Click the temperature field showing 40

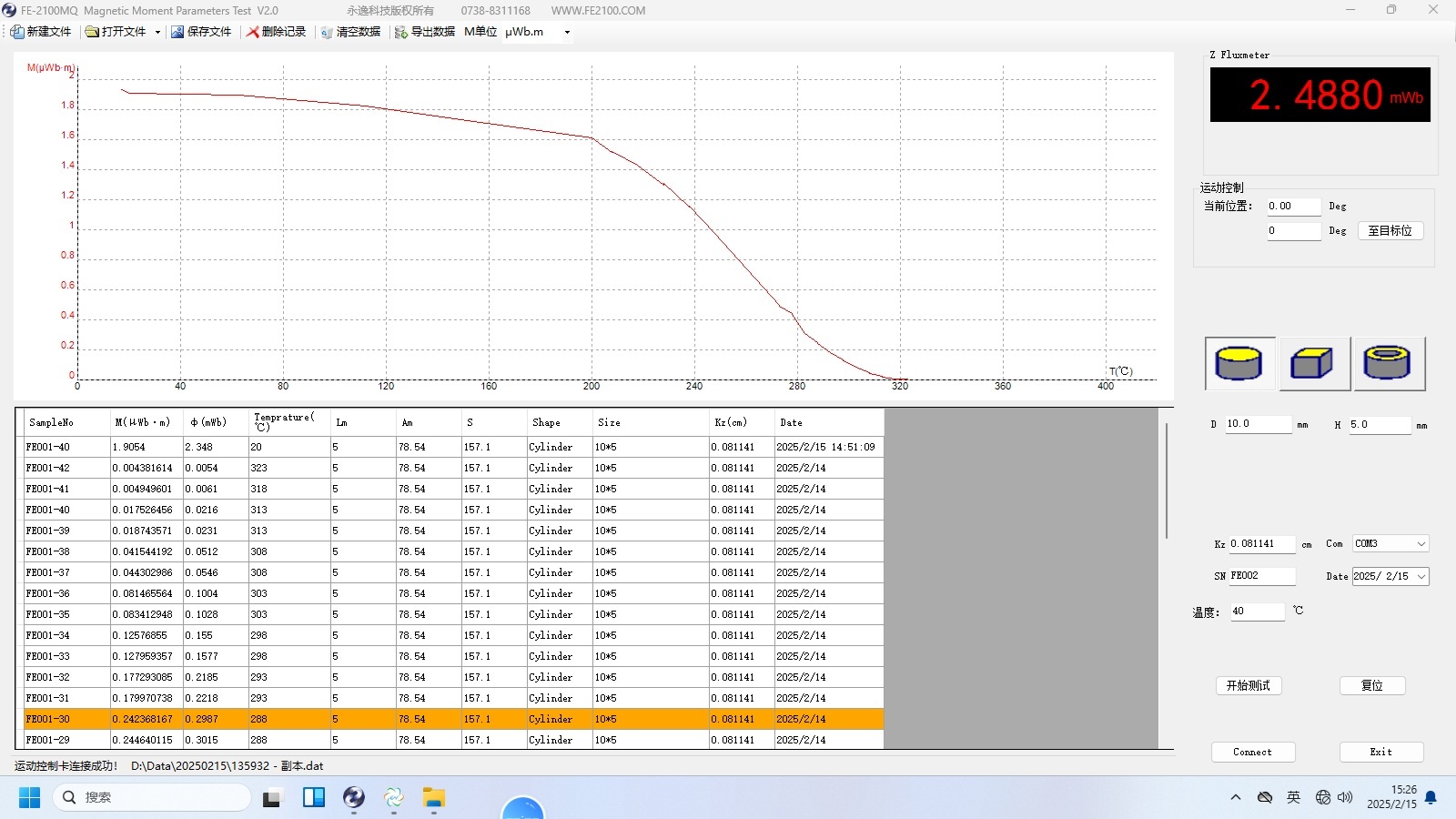click(x=1257, y=612)
